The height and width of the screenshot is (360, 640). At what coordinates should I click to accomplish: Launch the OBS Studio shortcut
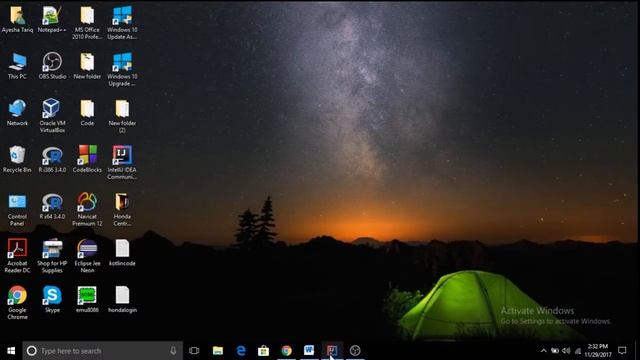(52, 66)
